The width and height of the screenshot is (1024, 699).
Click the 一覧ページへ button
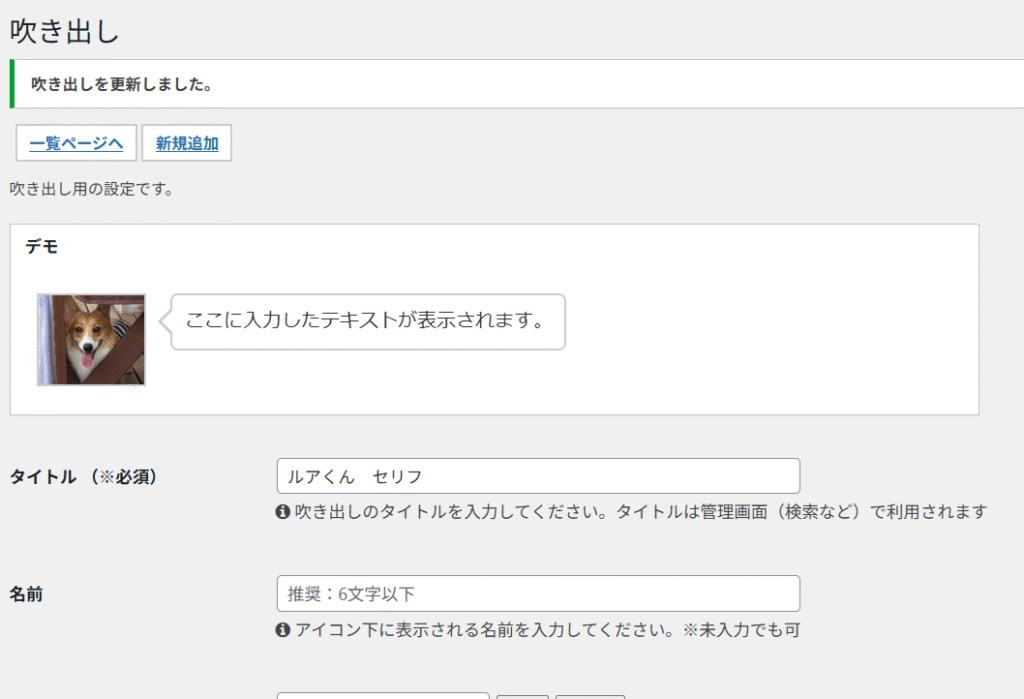click(x=76, y=143)
